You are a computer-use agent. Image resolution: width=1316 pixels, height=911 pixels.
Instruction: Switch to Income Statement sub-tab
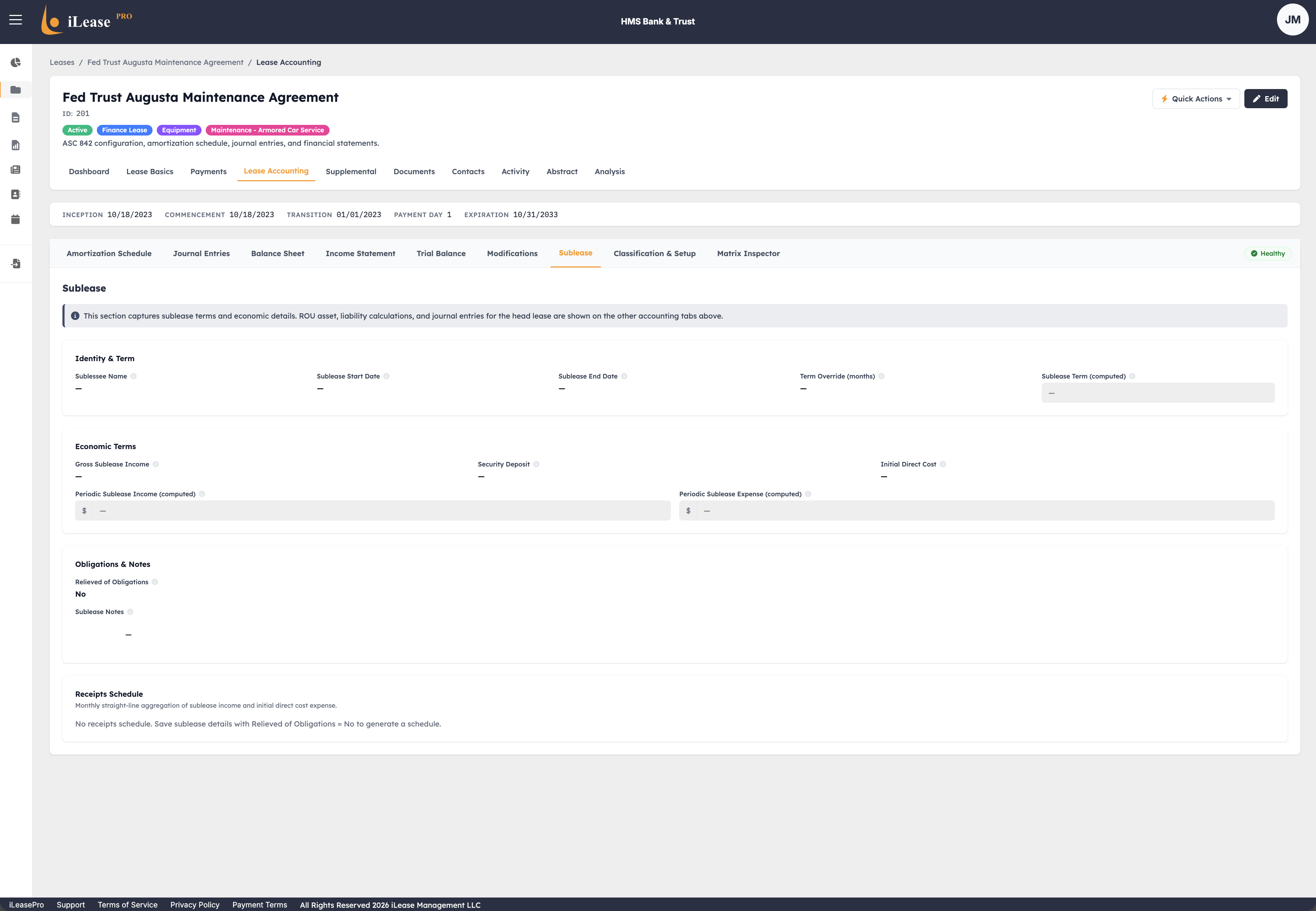click(360, 253)
